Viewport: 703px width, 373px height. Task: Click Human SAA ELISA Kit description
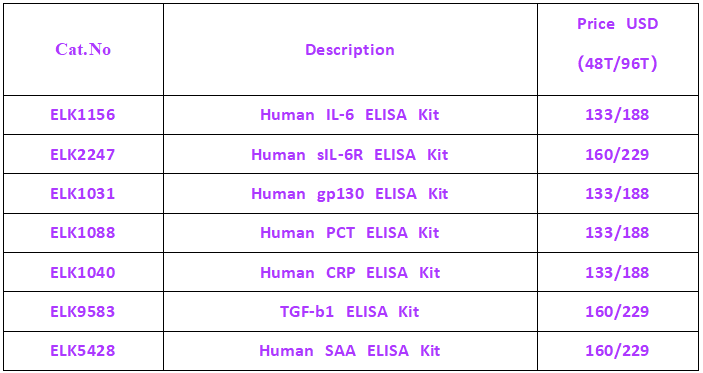pyautogui.click(x=350, y=350)
